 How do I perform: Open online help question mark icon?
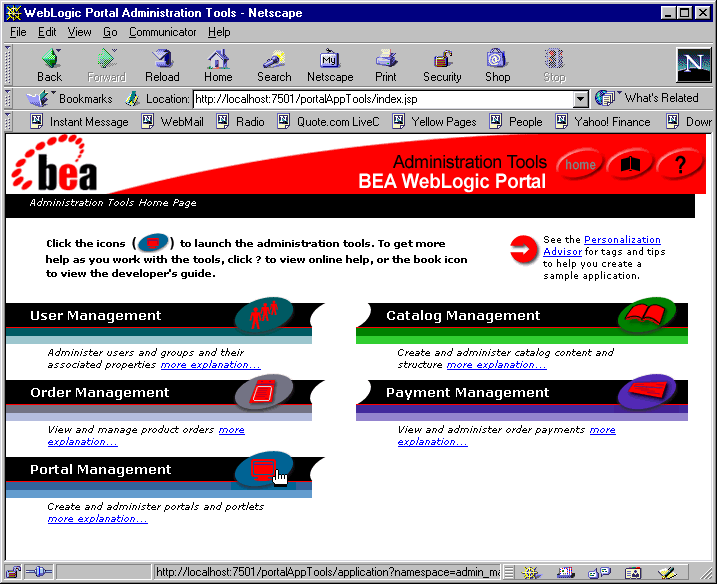(x=680, y=164)
